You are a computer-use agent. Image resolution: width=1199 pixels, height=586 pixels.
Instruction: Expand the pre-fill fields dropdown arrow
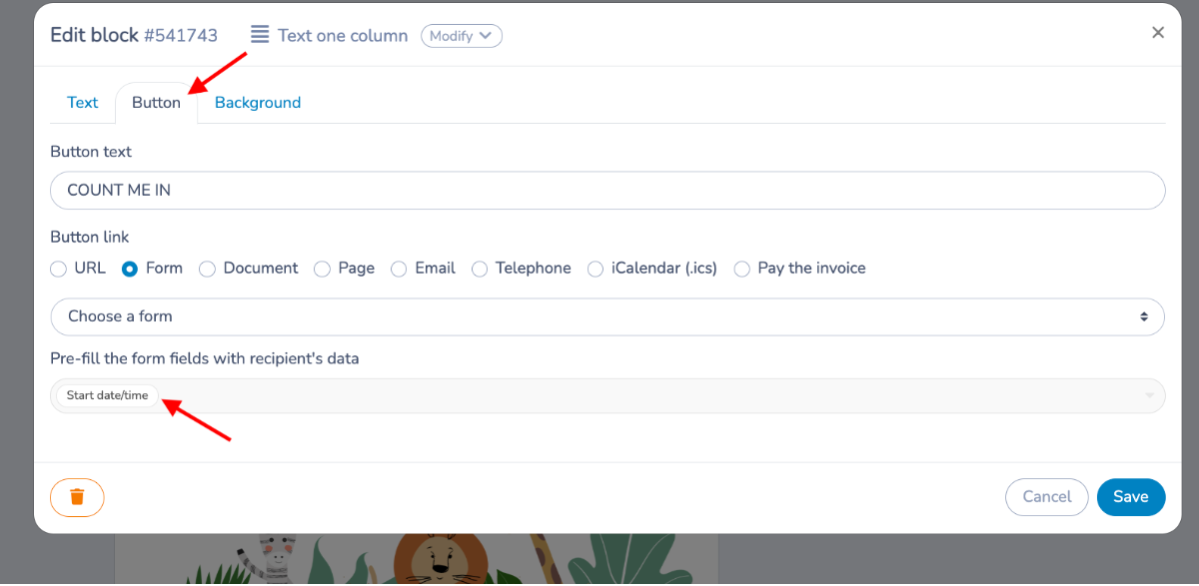coord(1149,396)
